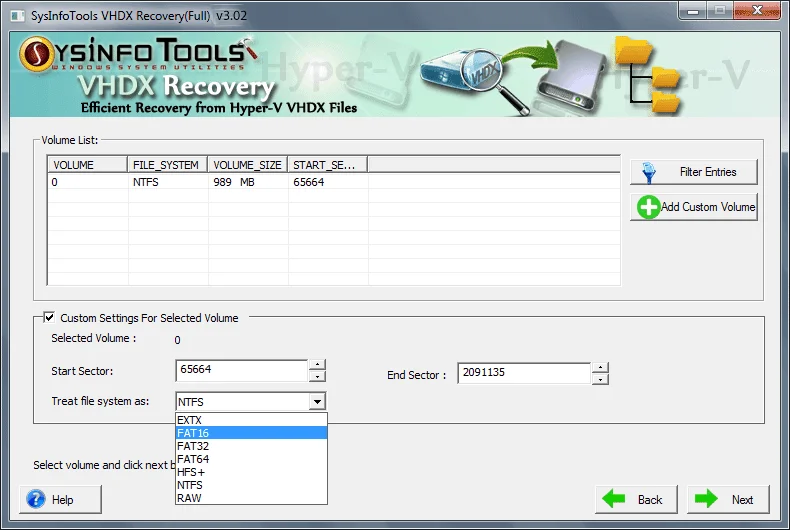This screenshot has height=530, width=790.
Task: Click the Help button label
Action: [x=62, y=500]
